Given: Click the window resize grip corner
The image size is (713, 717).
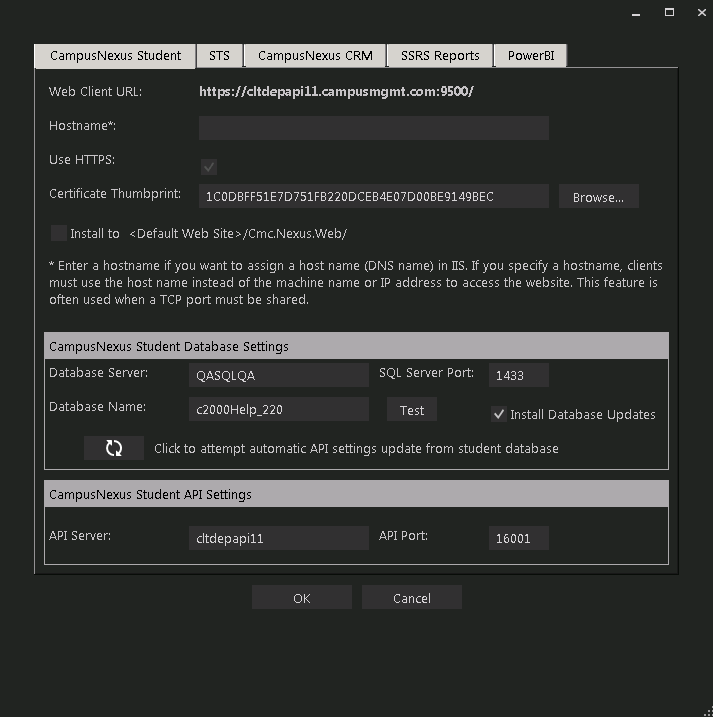Looking at the screenshot, I should tap(708, 712).
